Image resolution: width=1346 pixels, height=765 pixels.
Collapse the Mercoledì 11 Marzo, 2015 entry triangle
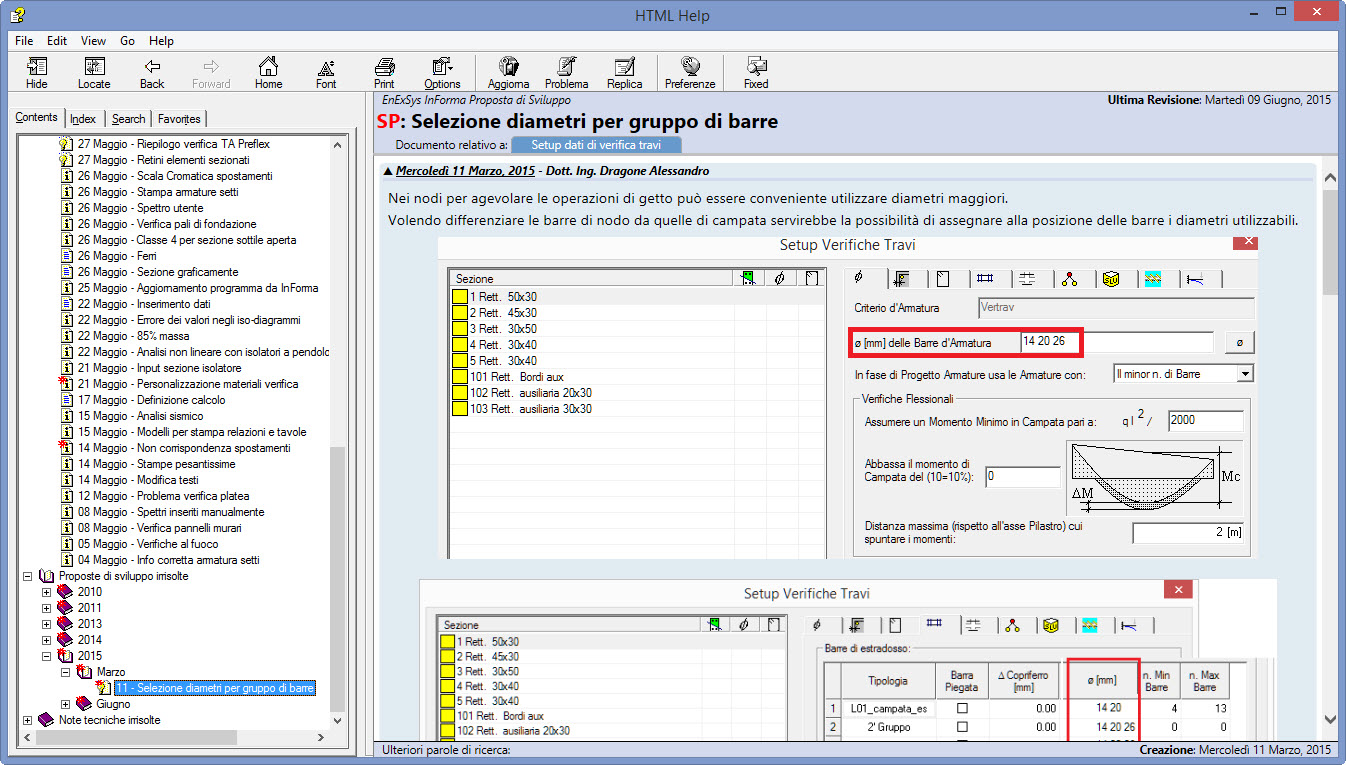(x=388, y=171)
